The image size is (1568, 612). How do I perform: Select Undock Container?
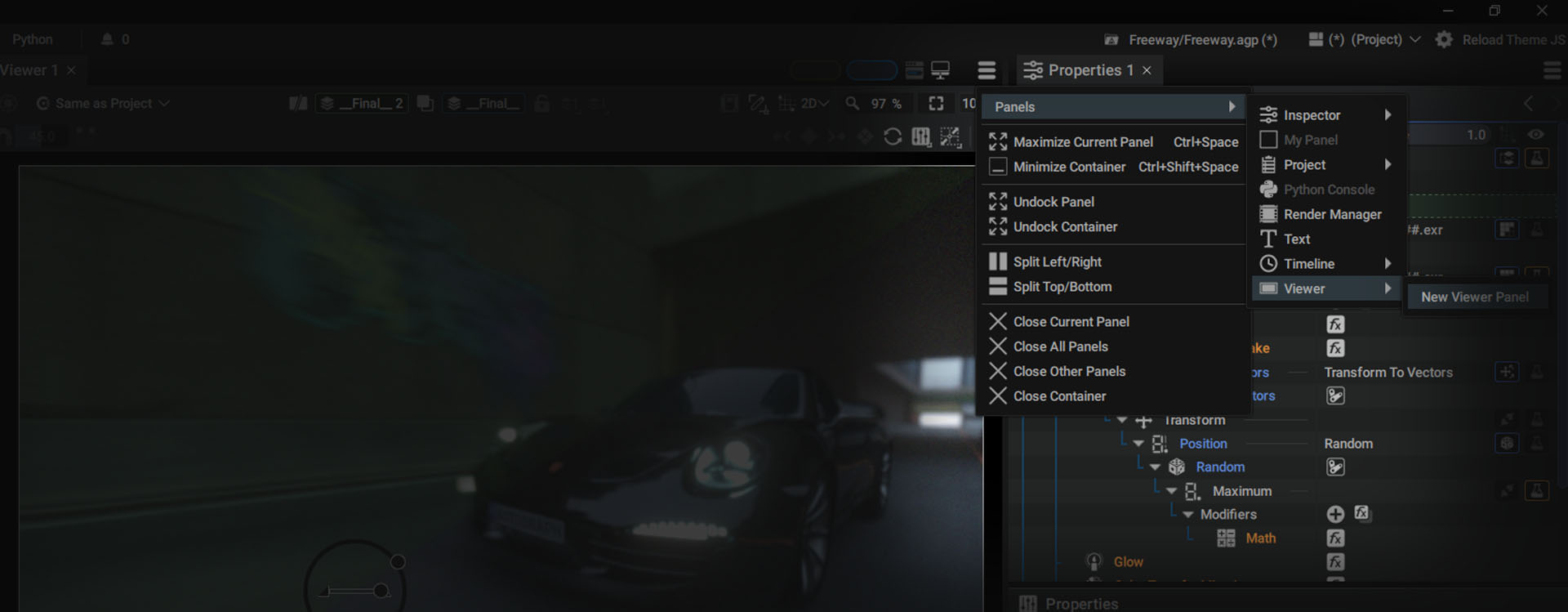pos(1113,226)
